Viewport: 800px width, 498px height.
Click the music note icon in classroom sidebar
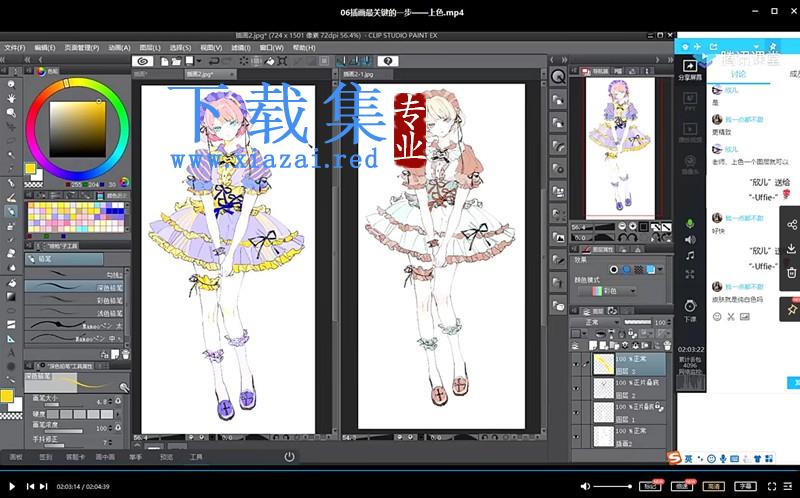(x=690, y=256)
